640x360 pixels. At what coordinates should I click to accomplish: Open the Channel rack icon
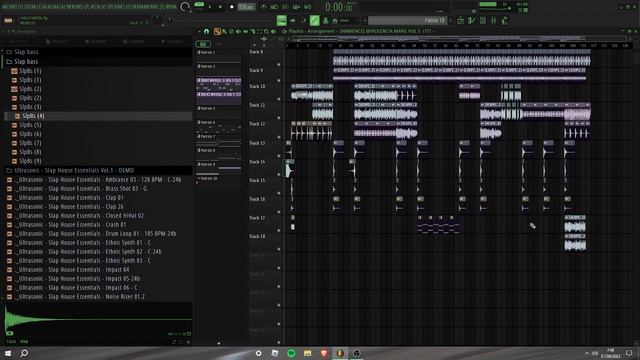[x=482, y=20]
